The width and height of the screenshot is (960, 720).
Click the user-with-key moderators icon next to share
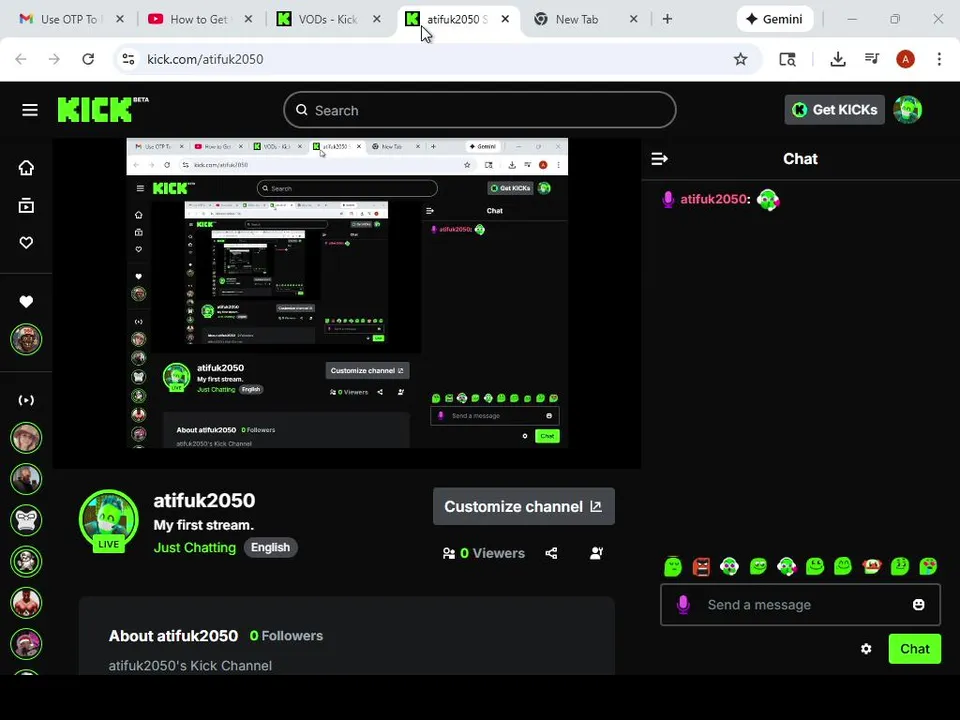[x=596, y=553]
